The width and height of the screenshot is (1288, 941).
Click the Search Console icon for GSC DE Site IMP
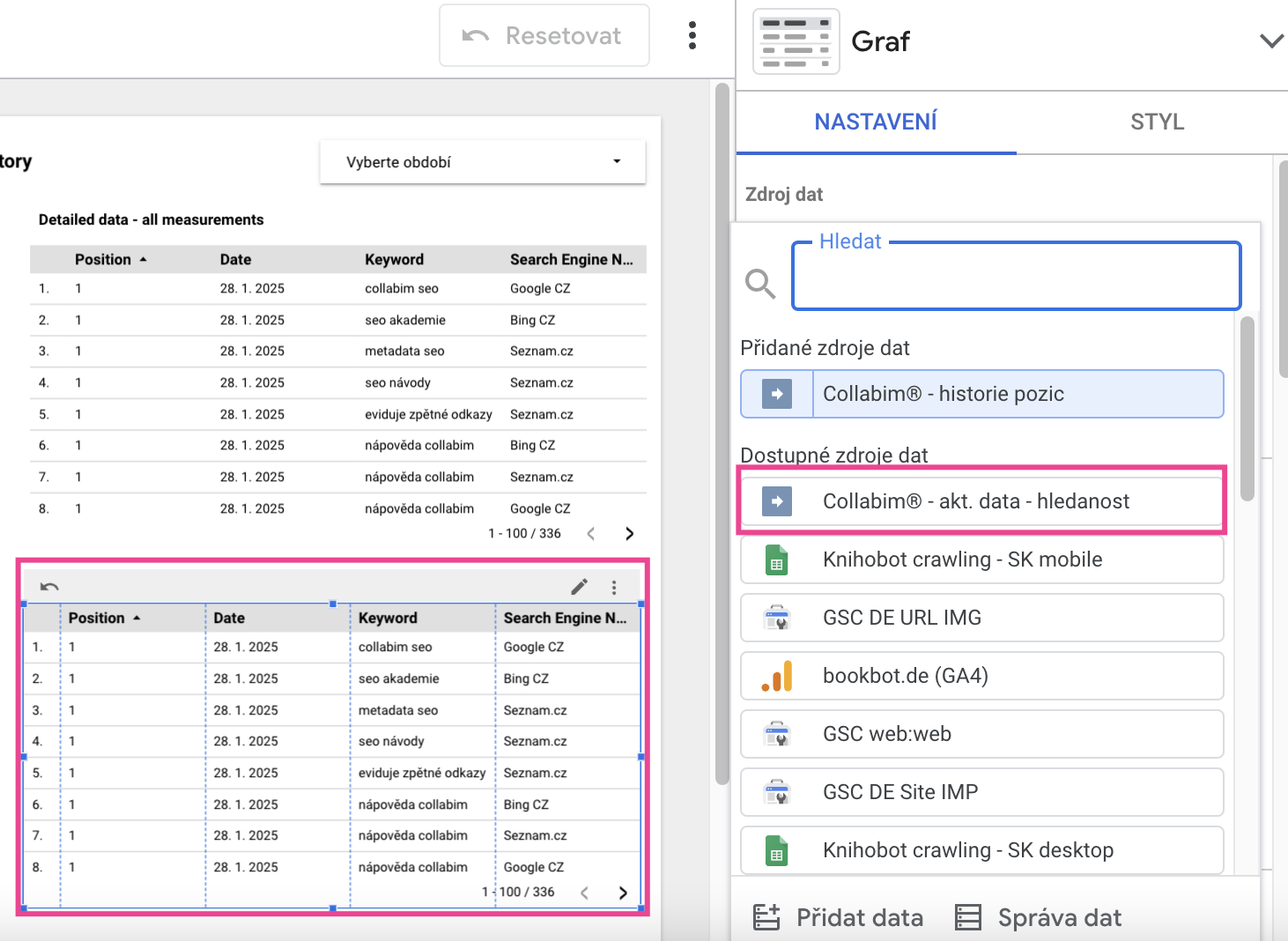click(x=777, y=792)
